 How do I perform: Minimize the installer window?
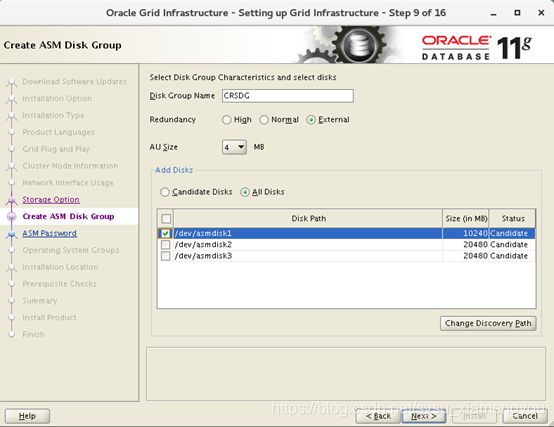pos(494,13)
